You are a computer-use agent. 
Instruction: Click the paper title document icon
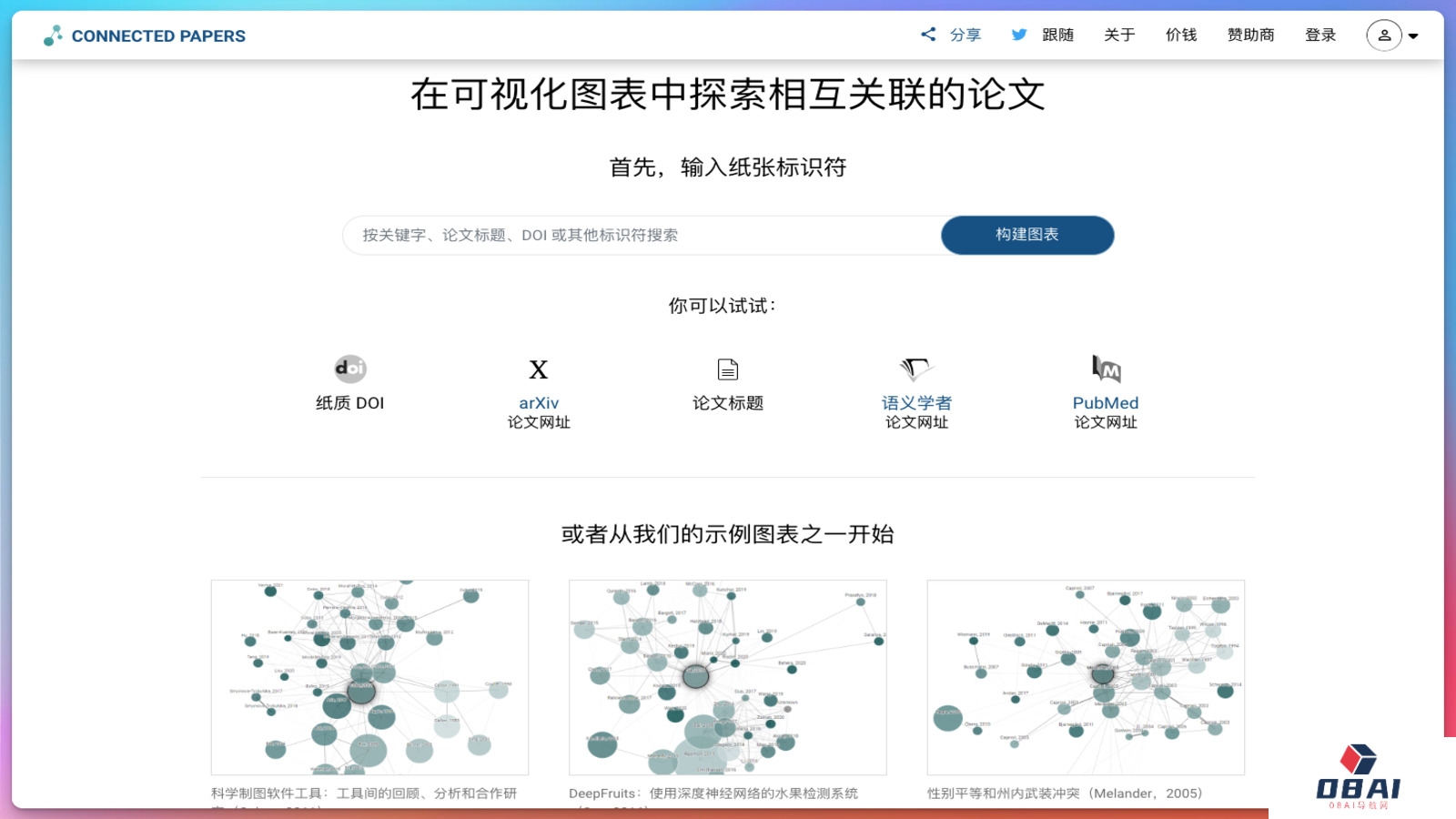[x=728, y=369]
